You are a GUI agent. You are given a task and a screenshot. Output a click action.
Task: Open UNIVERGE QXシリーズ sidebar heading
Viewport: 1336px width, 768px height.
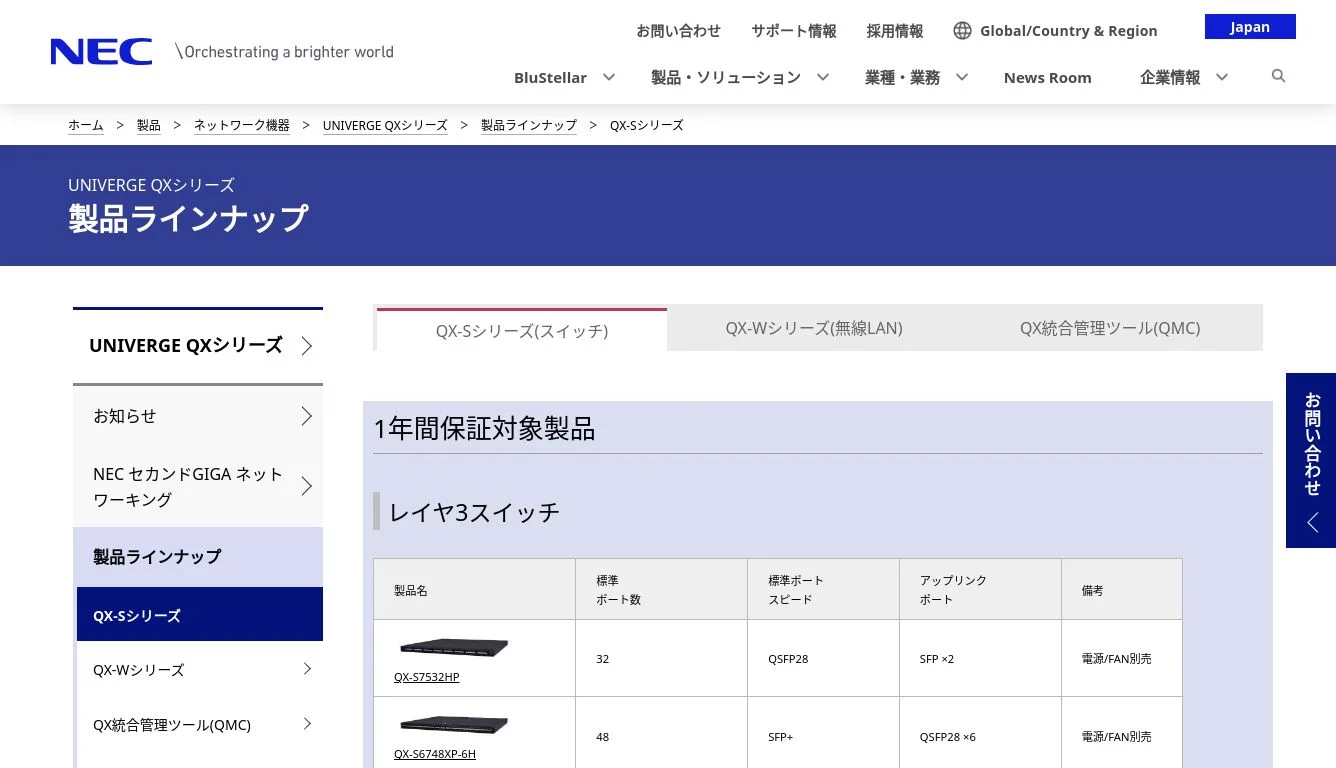[x=198, y=346]
